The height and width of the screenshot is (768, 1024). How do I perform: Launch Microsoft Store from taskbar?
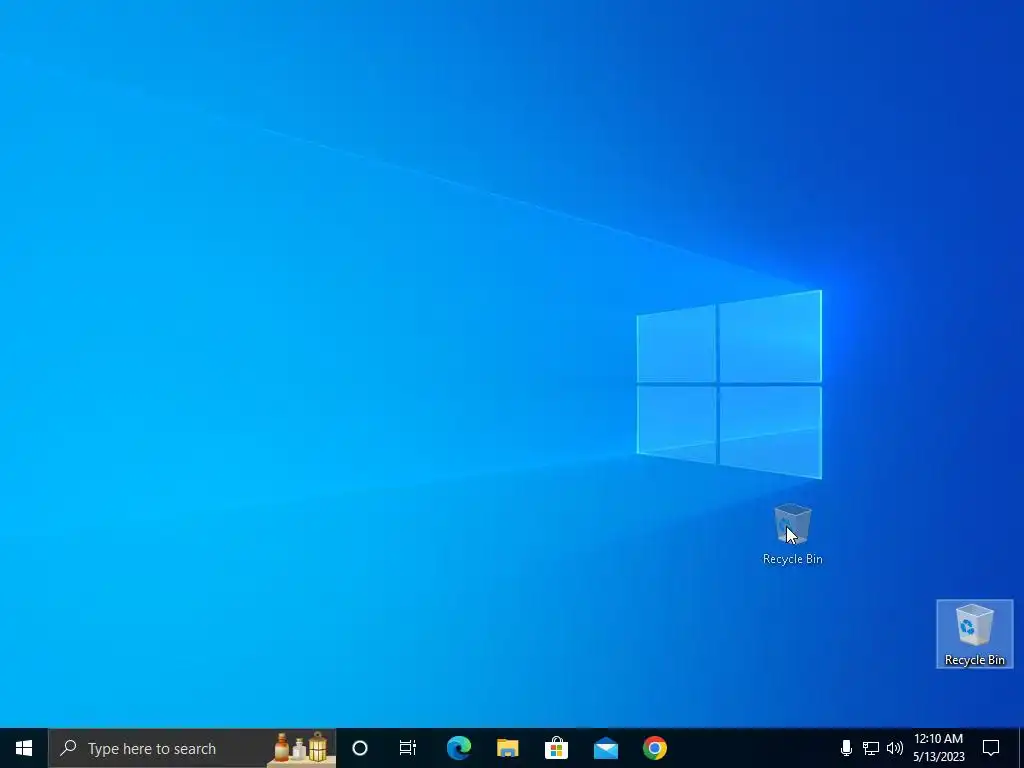(x=556, y=748)
